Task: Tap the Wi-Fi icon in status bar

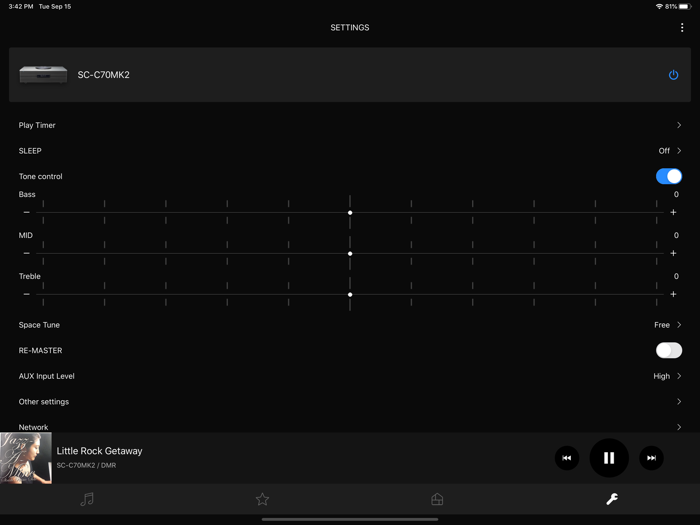Action: click(x=659, y=7)
